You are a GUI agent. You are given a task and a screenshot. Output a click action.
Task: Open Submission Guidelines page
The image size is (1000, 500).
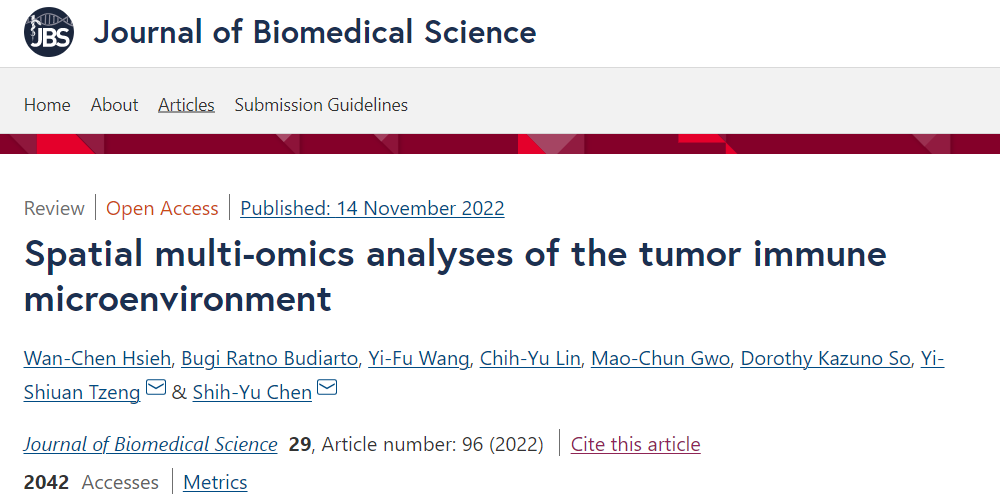pos(321,105)
